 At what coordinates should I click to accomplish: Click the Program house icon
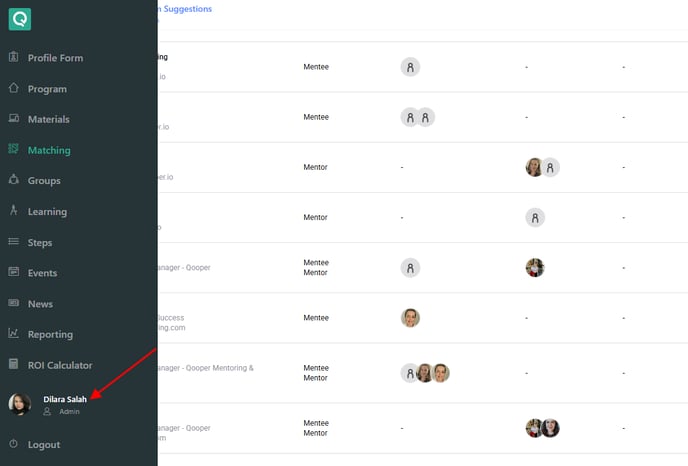pyautogui.click(x=14, y=89)
